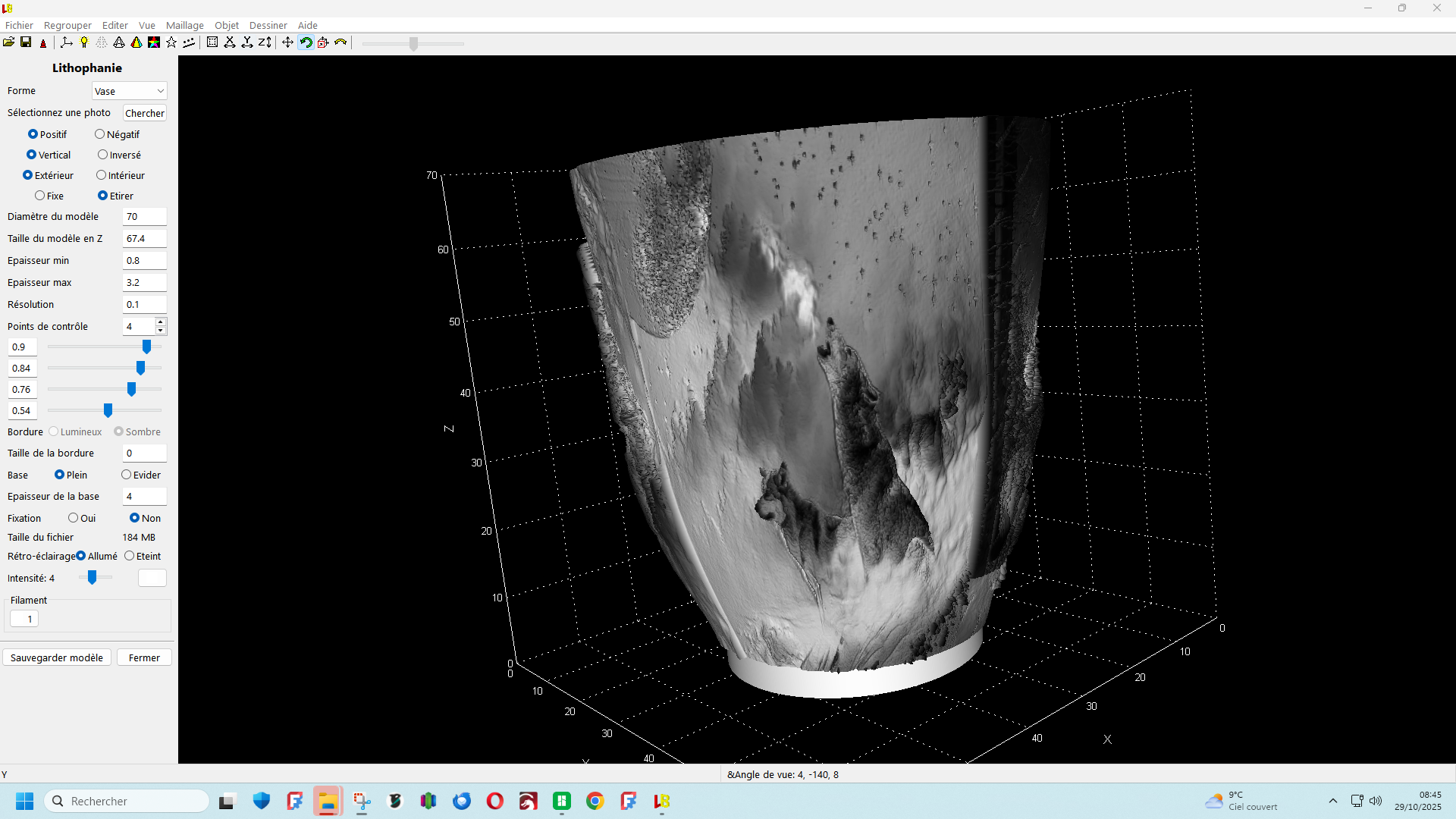Viewport: 1456px width, 819px height.
Task: Click the four-arrow pan tool icon
Action: (x=287, y=42)
